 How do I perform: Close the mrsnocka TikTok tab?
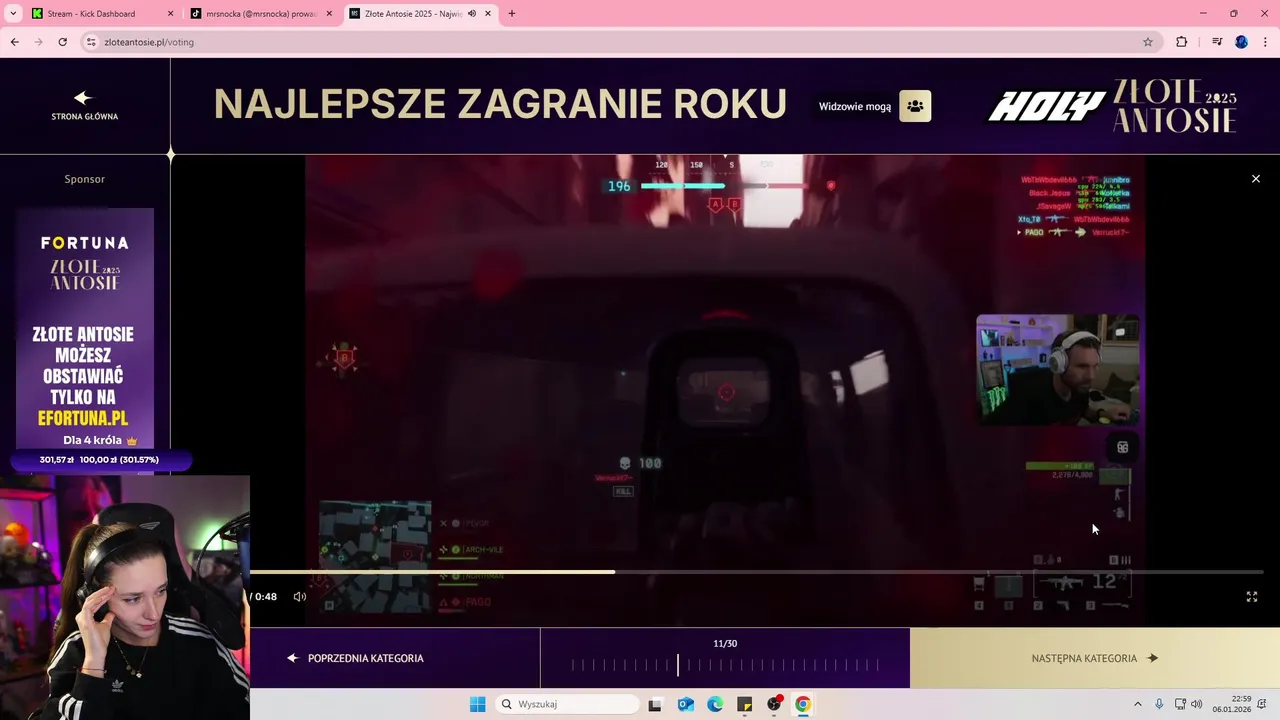coord(329,14)
